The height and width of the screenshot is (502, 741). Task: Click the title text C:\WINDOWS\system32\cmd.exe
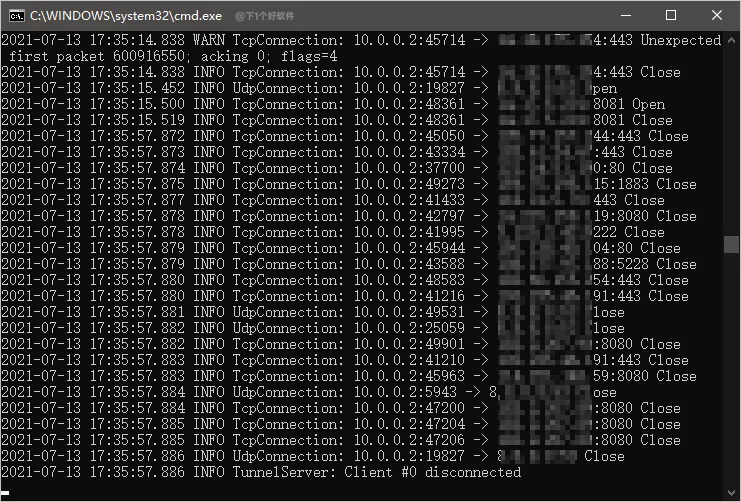[126, 16]
